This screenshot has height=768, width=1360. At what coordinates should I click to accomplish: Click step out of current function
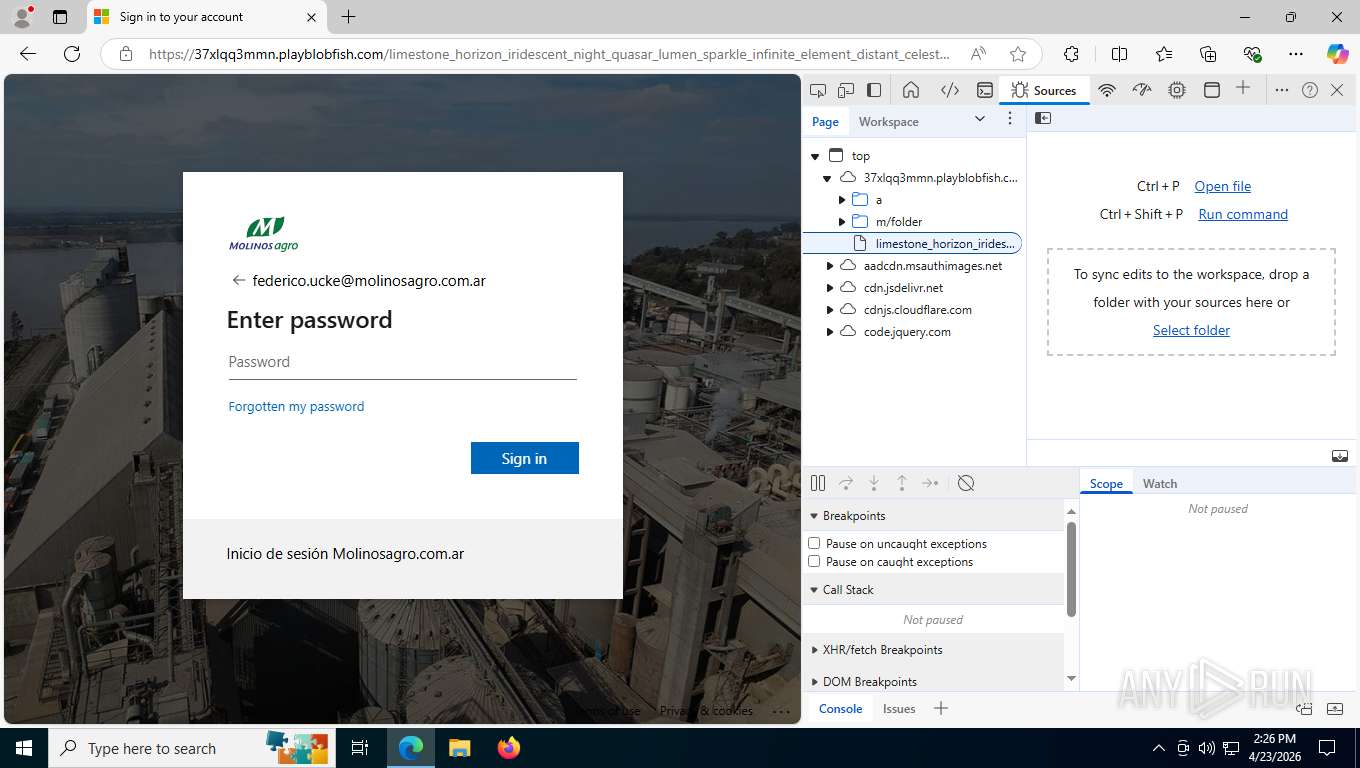[x=902, y=483]
